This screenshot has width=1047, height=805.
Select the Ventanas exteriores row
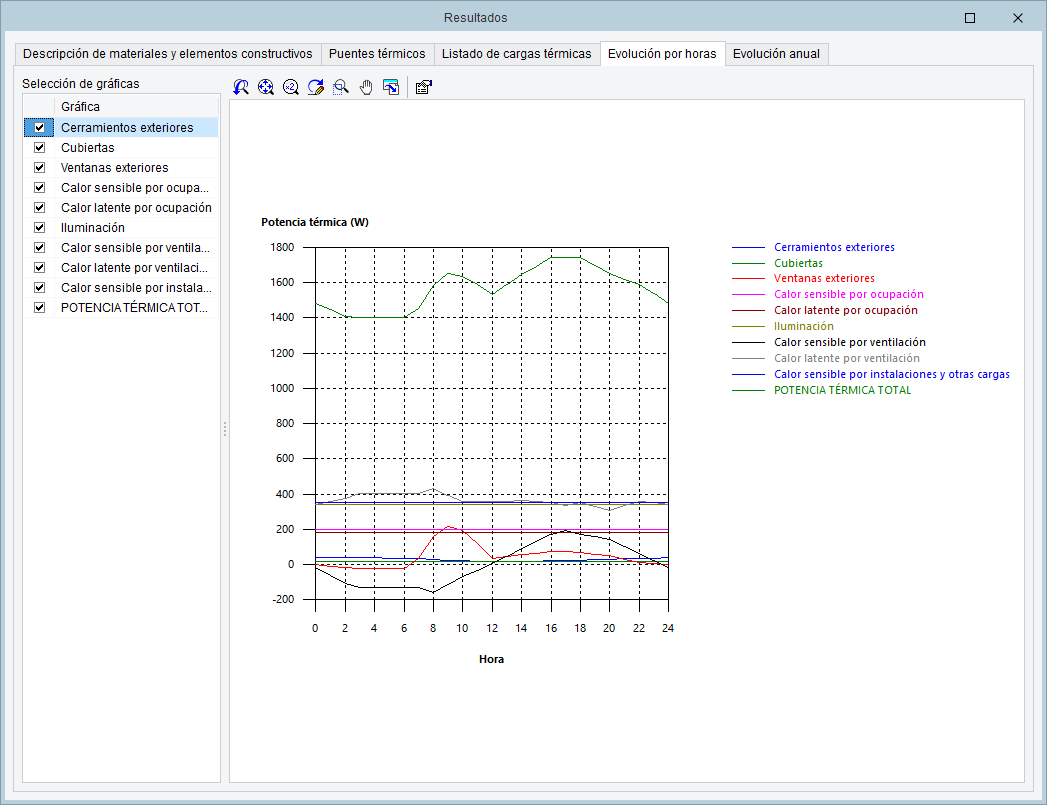point(114,168)
